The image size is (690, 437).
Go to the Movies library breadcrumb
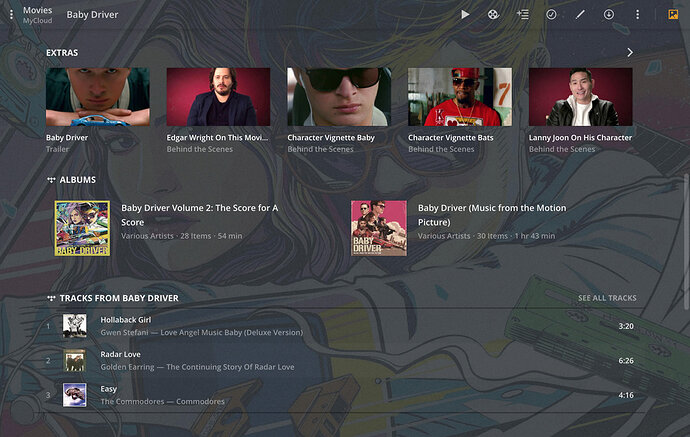37,10
